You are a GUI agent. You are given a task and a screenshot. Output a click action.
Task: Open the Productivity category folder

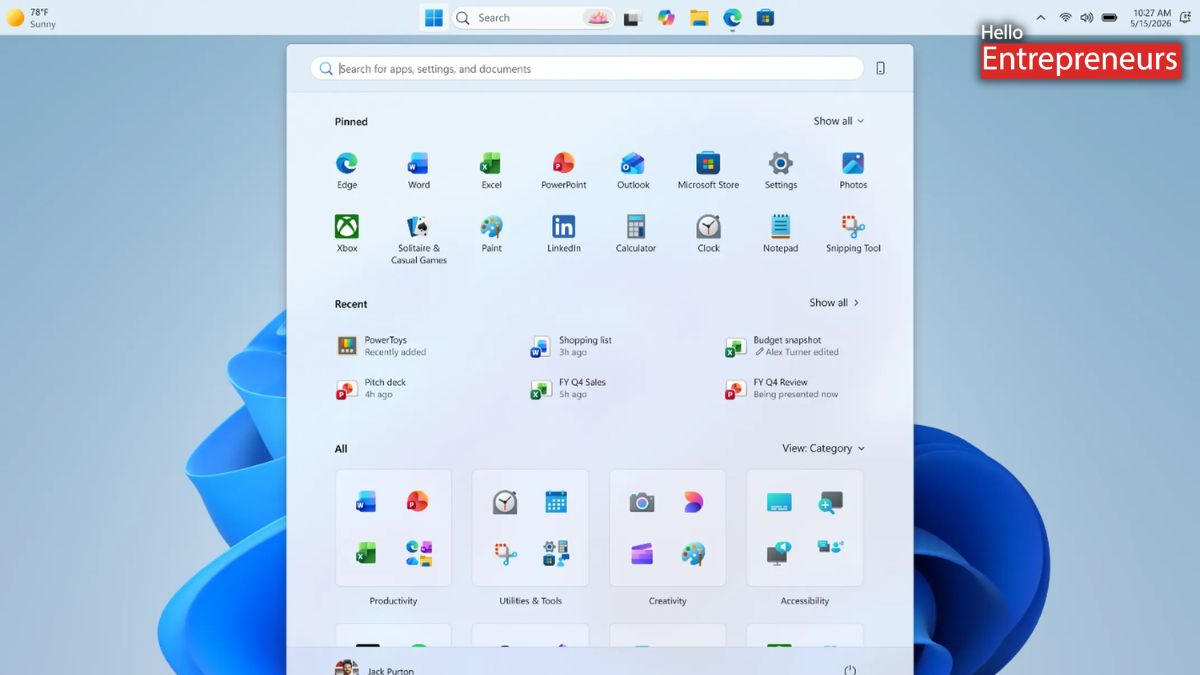(x=393, y=528)
